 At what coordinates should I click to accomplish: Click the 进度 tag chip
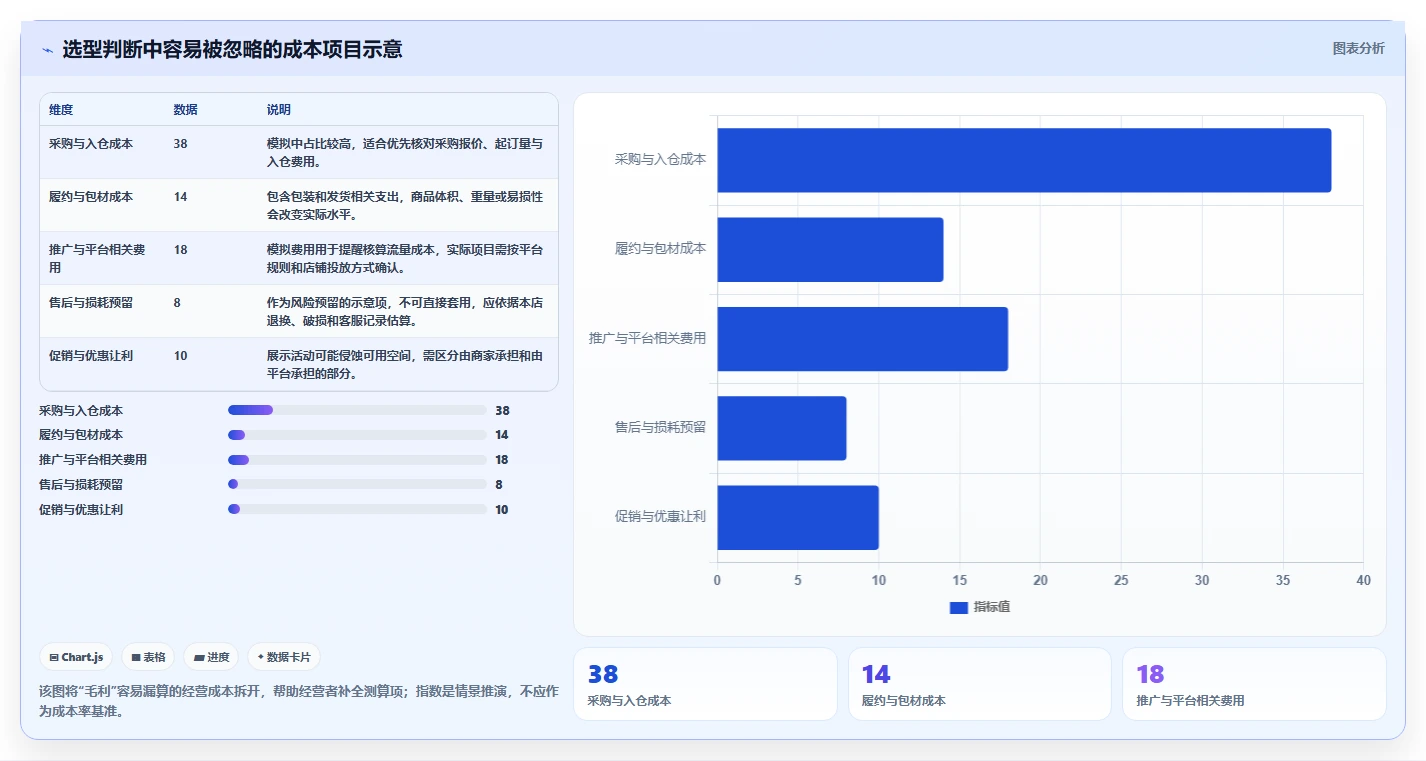point(211,657)
